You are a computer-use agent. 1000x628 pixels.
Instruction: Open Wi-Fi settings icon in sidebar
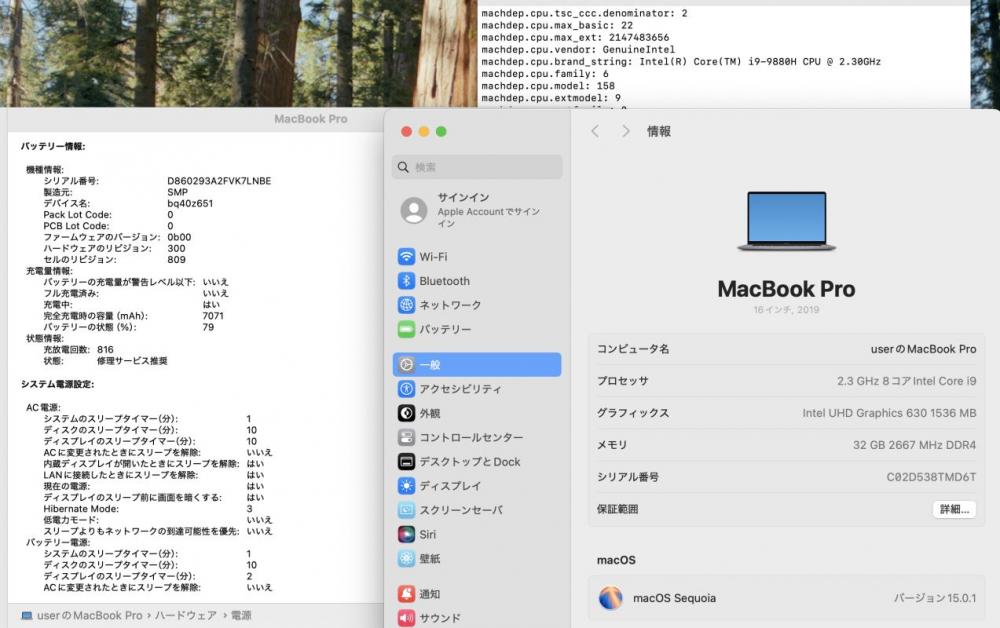406,257
